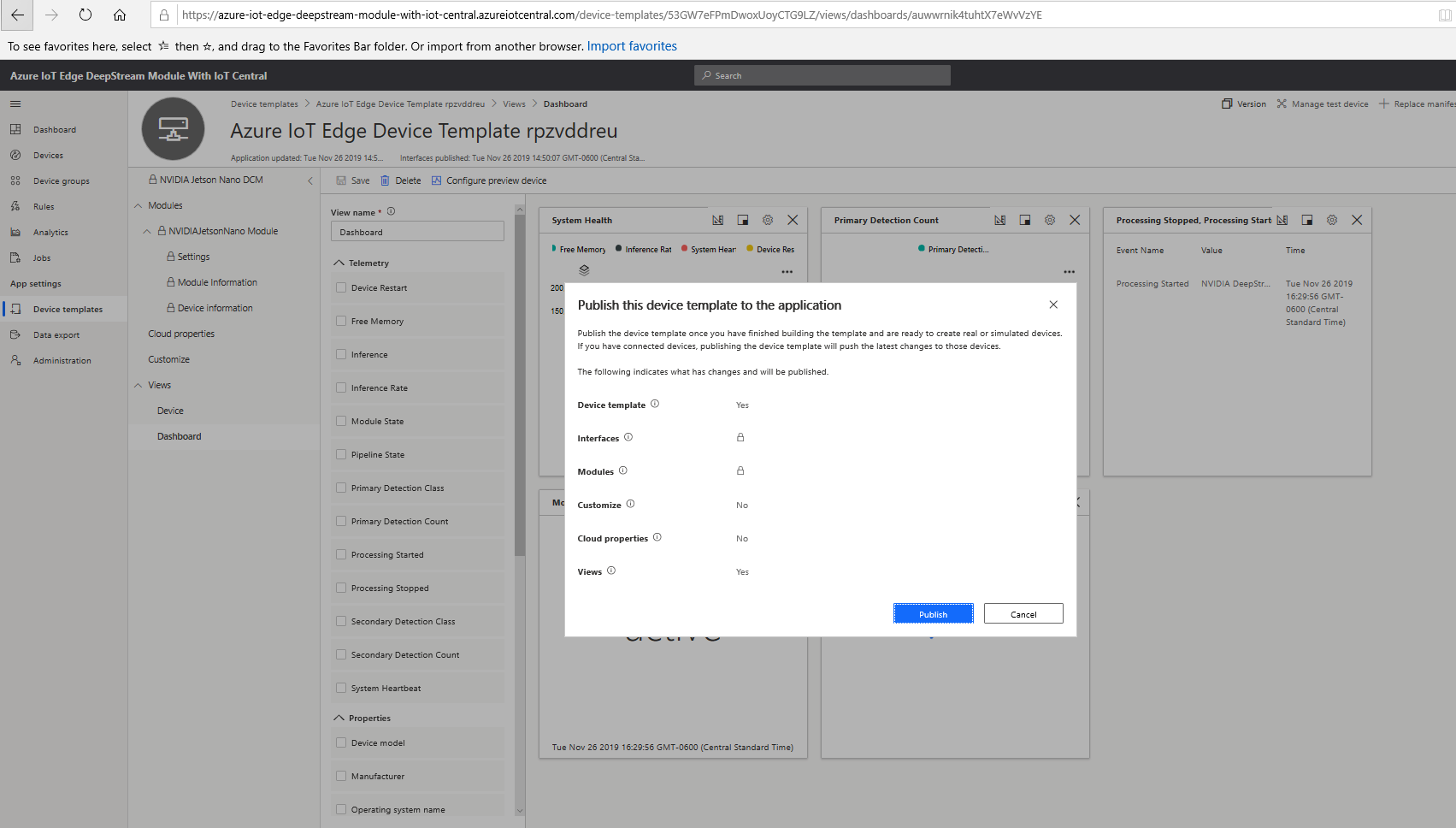
Task: Collapse the Properties section
Action: point(339,718)
